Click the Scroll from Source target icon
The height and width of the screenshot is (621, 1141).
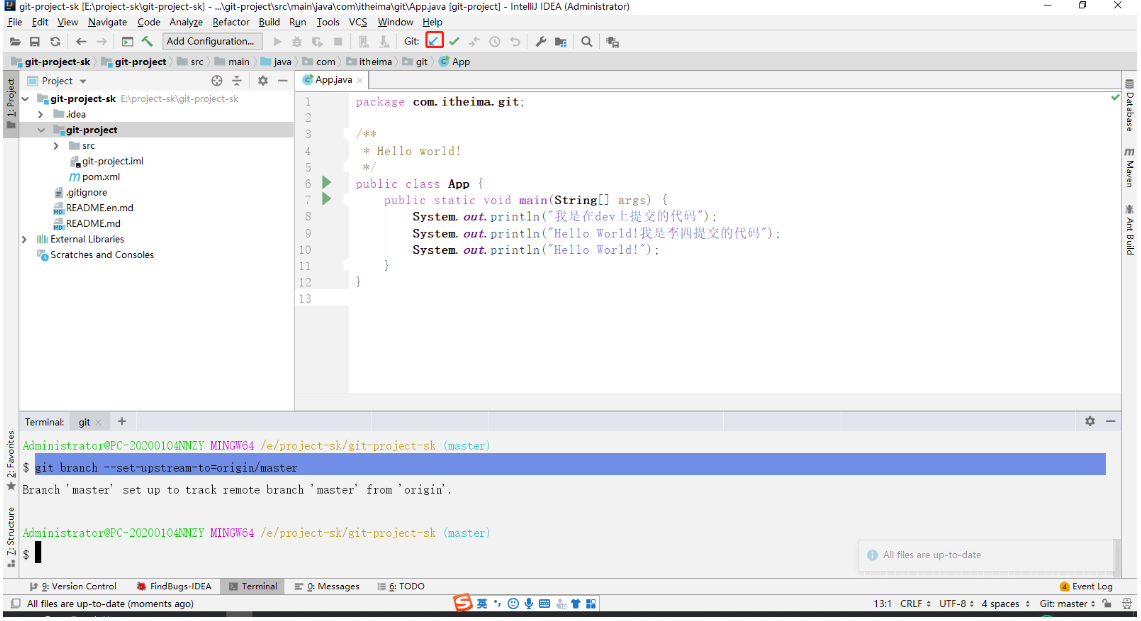click(217, 81)
